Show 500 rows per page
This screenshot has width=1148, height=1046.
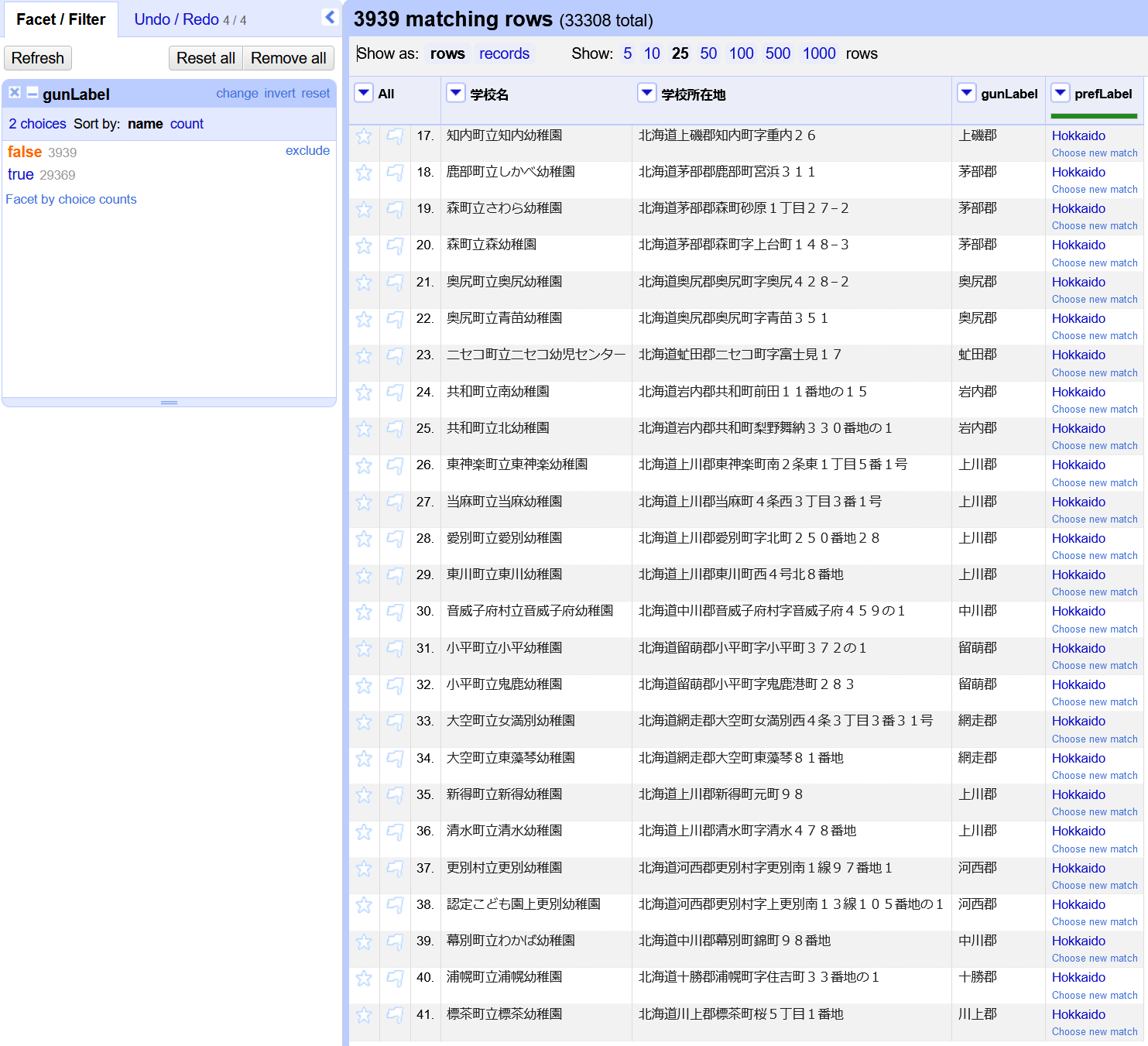778,53
